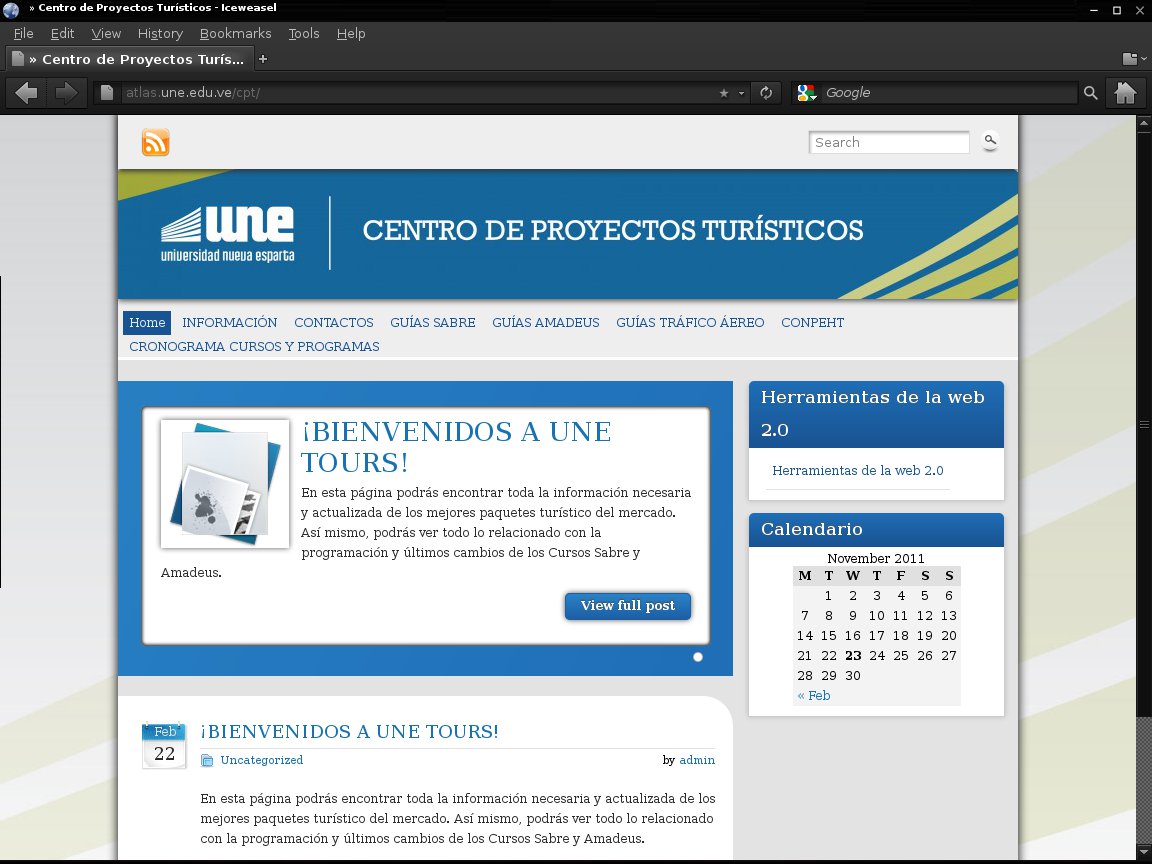Open the Feb 22 ¡BIENVENIDOS A UNE TOURS! post title
The height and width of the screenshot is (864, 1152).
(x=350, y=732)
